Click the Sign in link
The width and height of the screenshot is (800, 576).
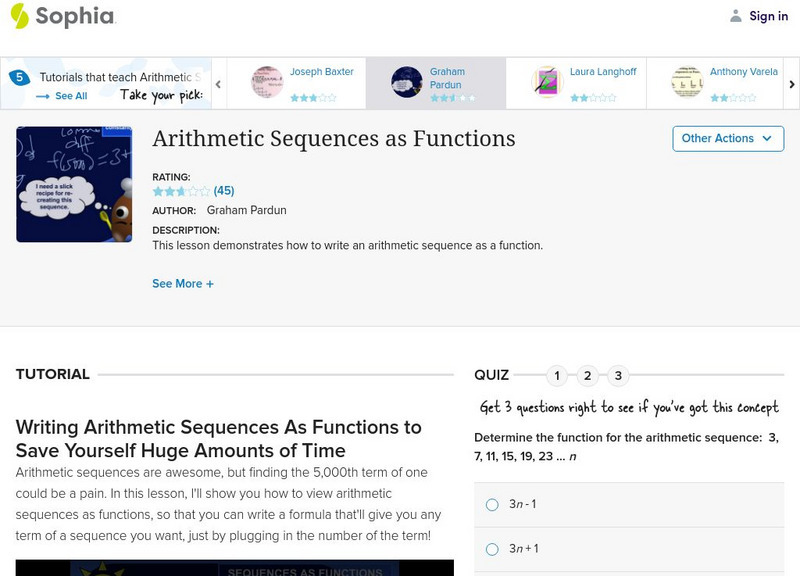(x=768, y=16)
